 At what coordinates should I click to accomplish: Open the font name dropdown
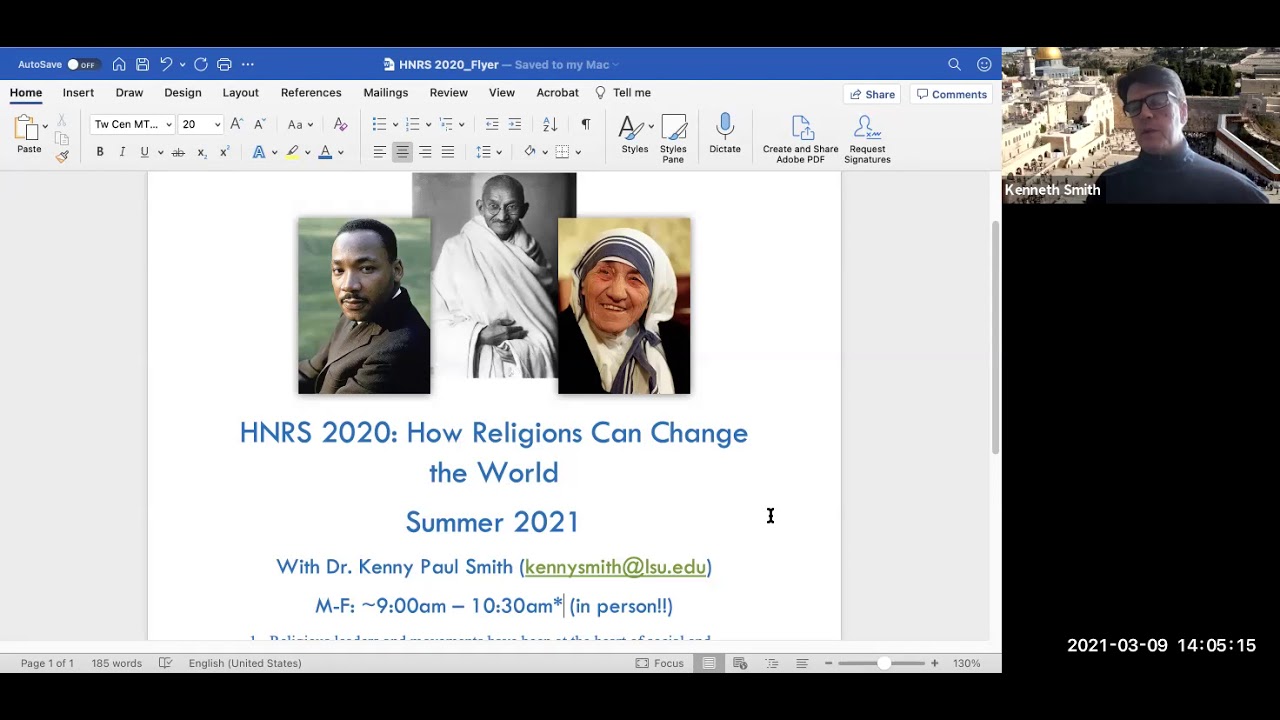tap(169, 125)
